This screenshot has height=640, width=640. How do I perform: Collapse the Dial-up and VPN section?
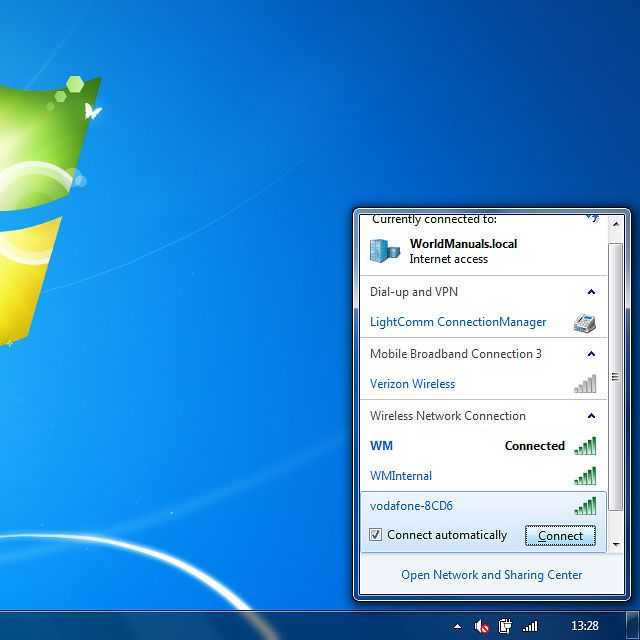(591, 292)
